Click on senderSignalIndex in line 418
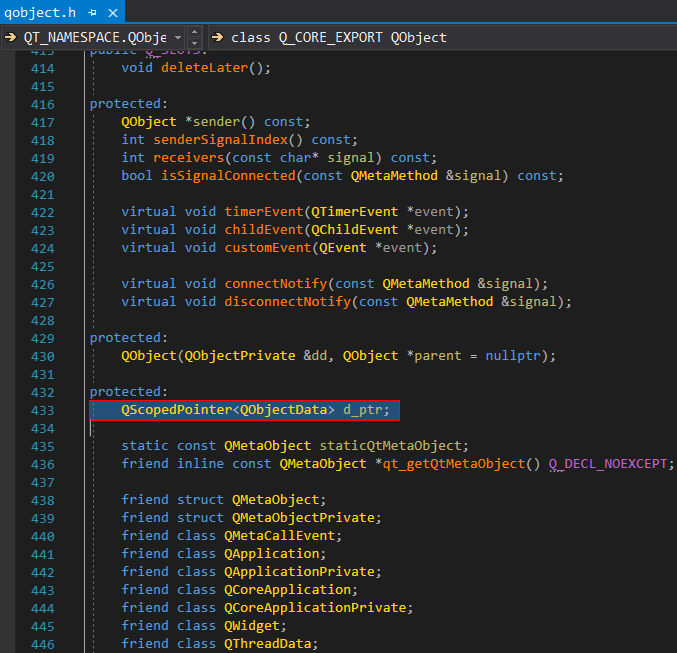The width and height of the screenshot is (677, 653). pos(221,139)
